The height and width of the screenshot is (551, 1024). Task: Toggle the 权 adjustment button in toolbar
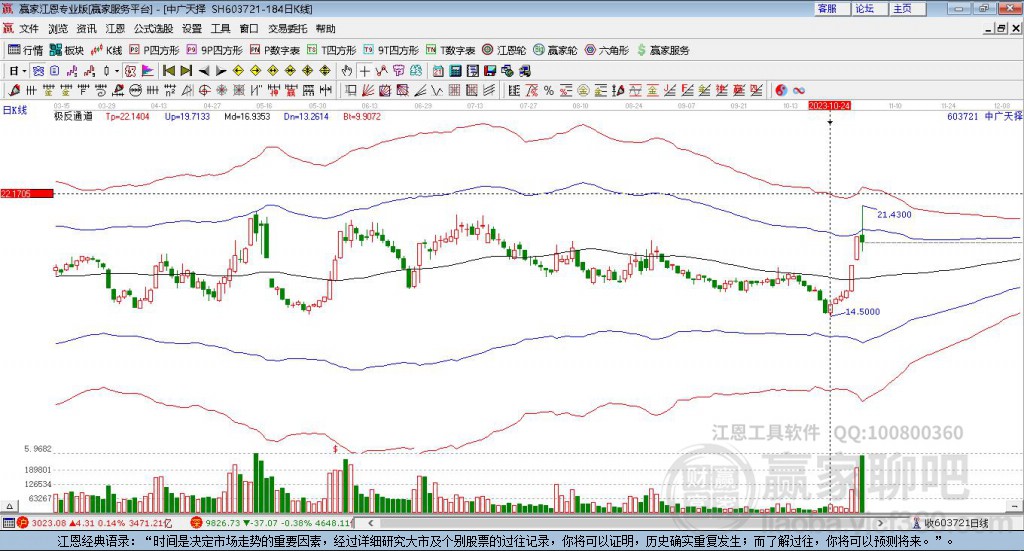click(x=131, y=71)
